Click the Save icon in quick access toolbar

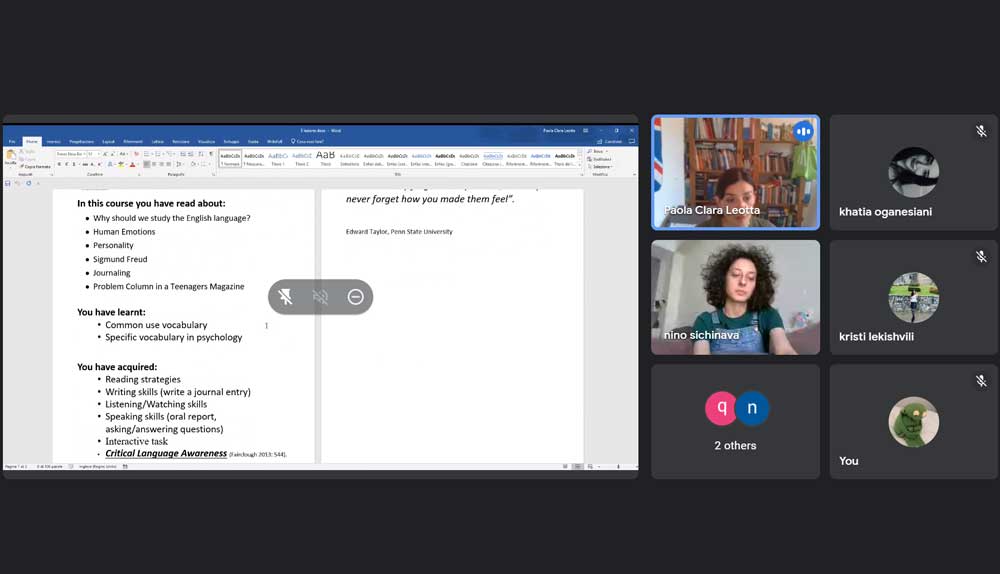pos(8,183)
